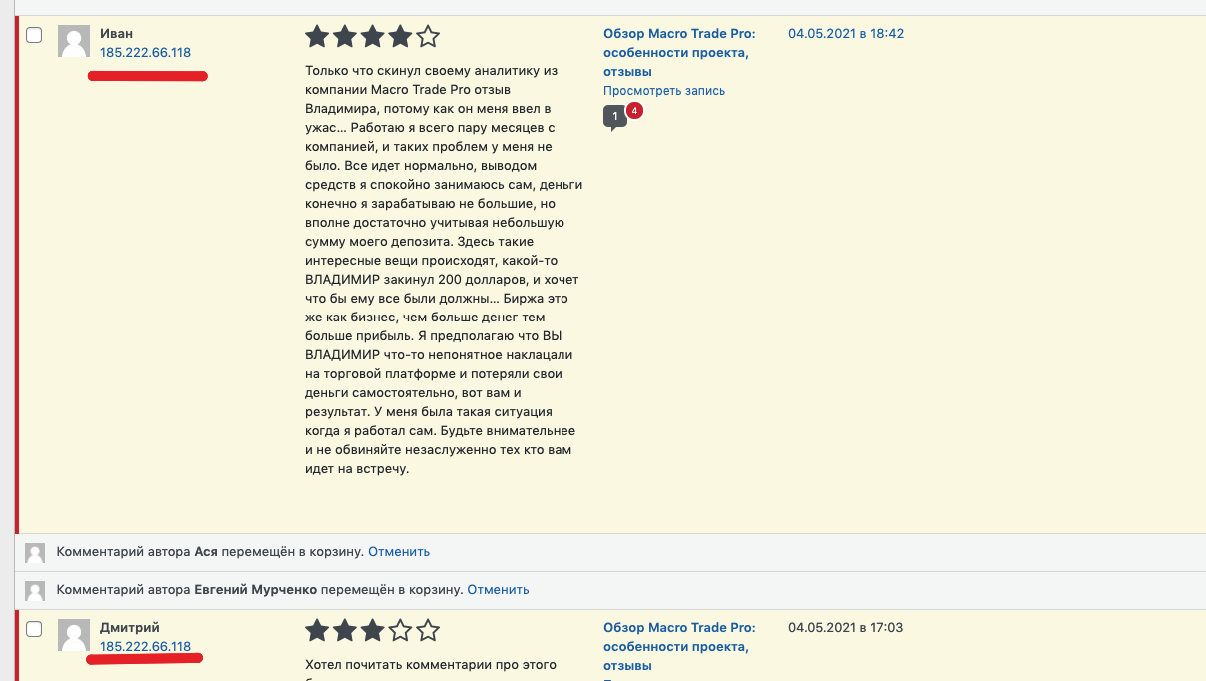Undo trashing of Ася's comment via Отменить
Screen dimensions: 1206x681
(399, 551)
